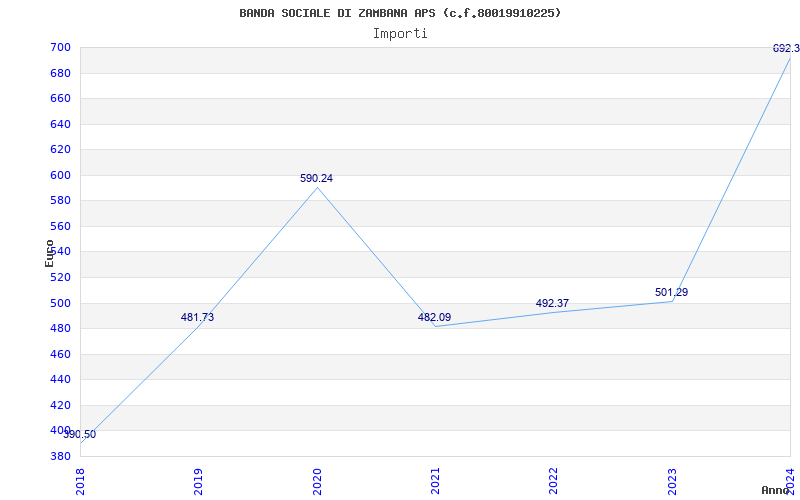
Task: Click the Anno x-axis title
Action: [x=775, y=491]
